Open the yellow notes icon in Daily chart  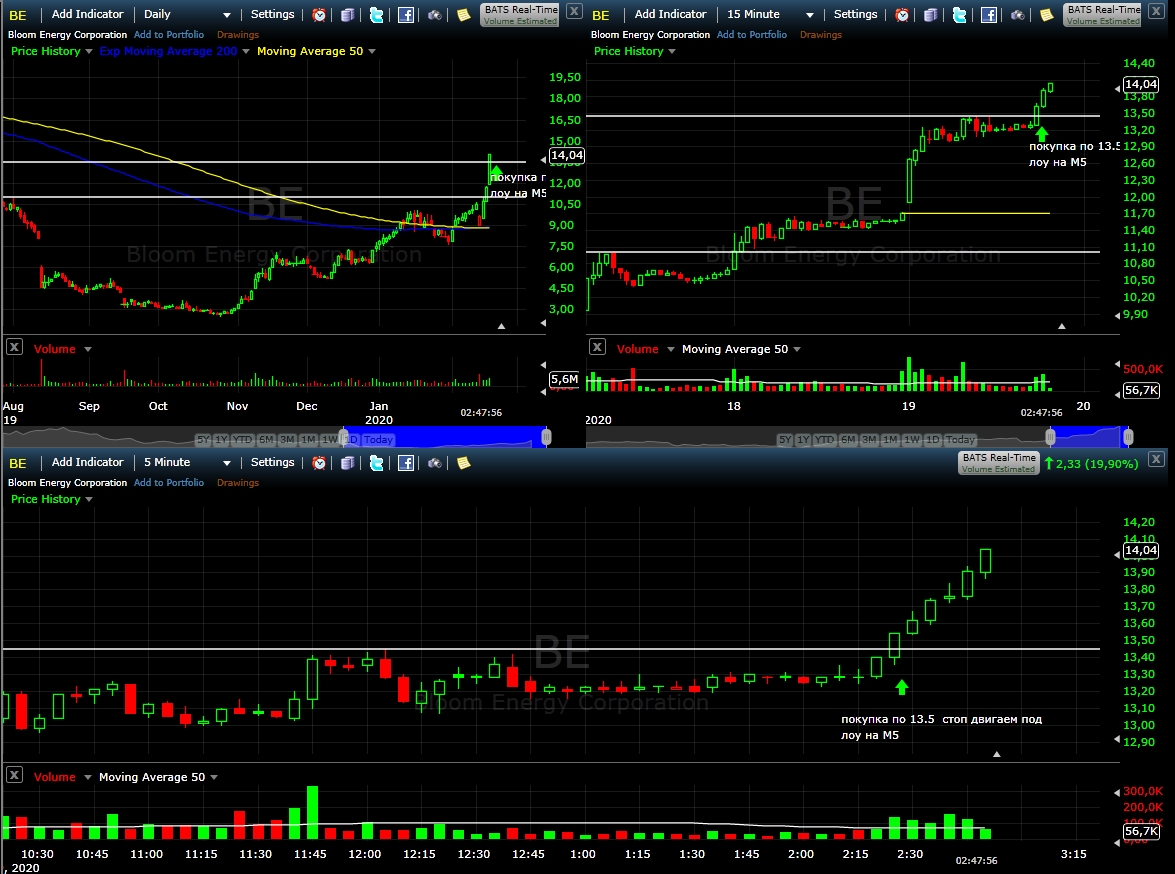(464, 15)
